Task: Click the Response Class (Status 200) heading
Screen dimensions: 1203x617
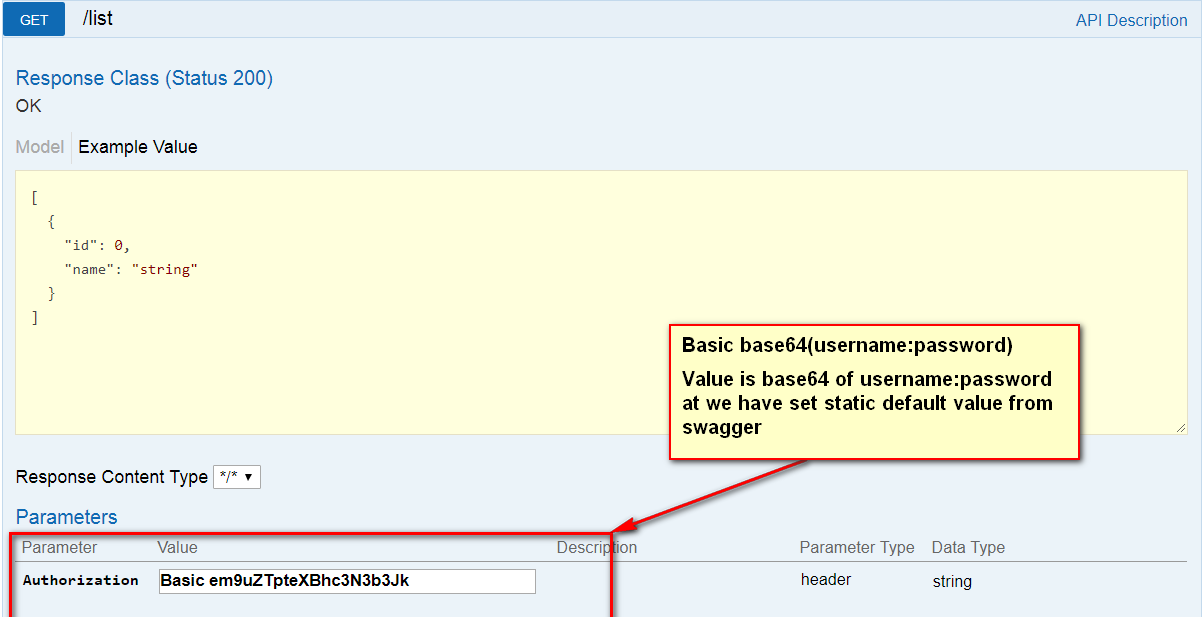Action: [x=144, y=78]
